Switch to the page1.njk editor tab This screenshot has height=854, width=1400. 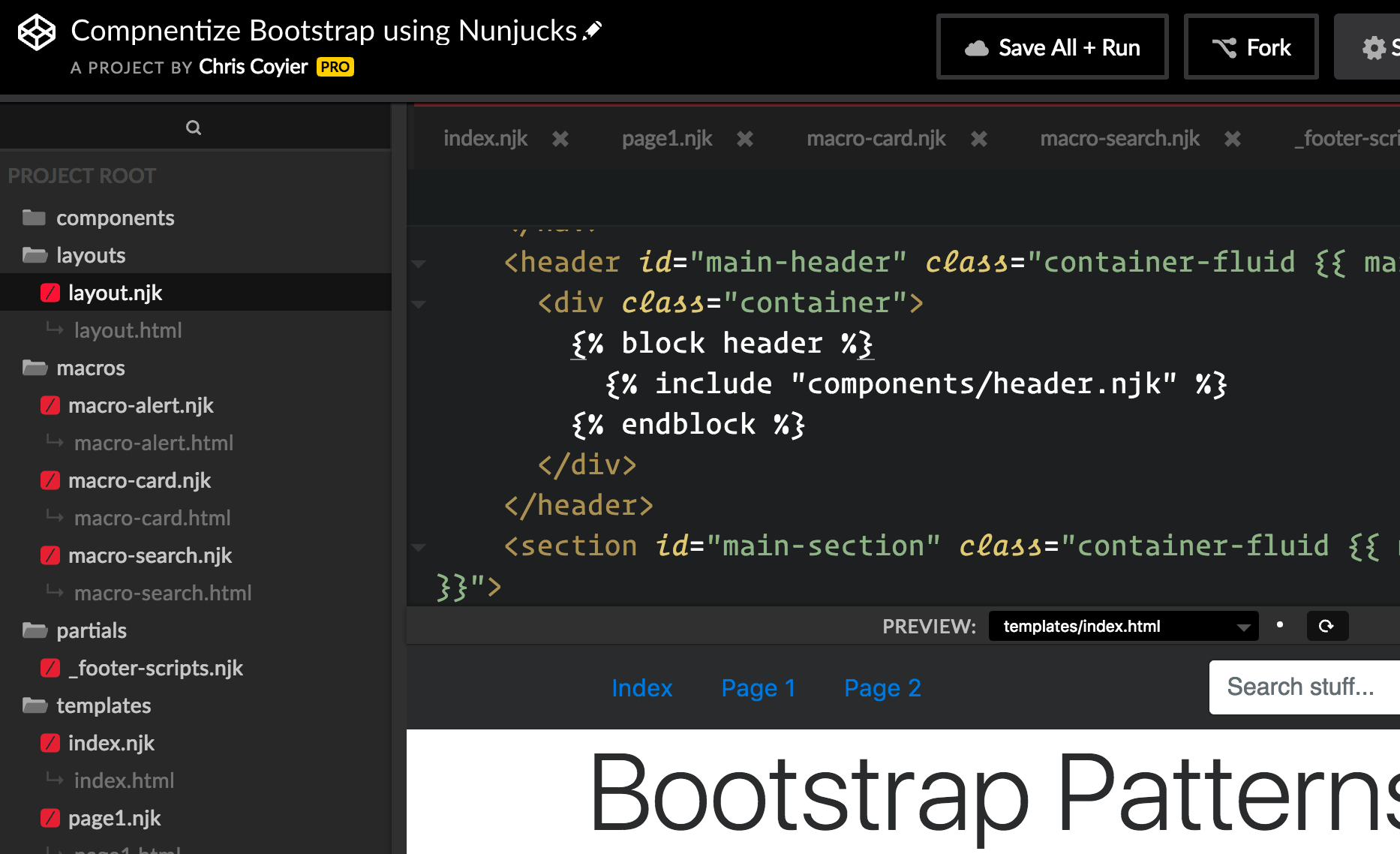(667, 138)
